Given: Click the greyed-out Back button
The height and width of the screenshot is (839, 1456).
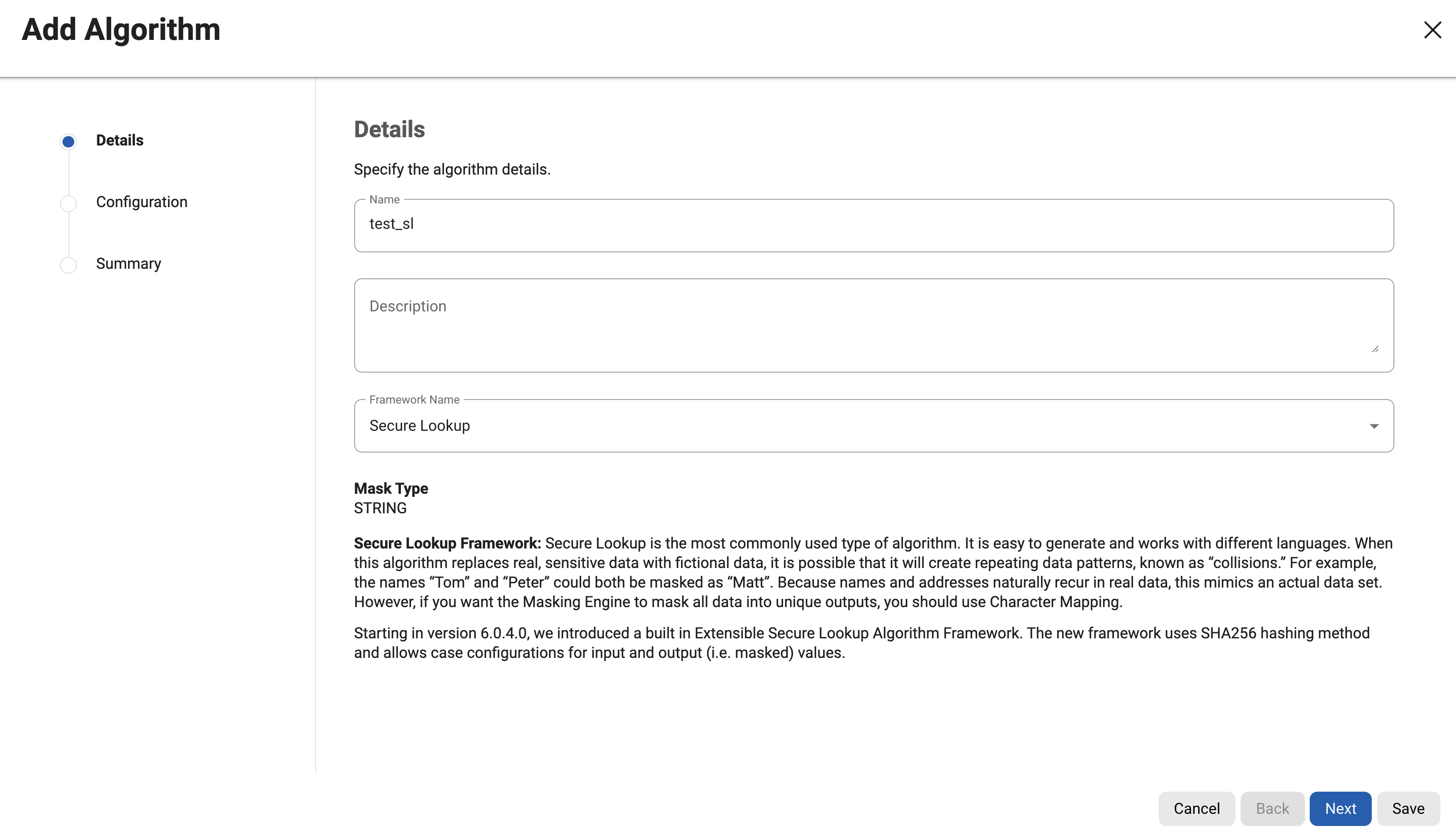Looking at the screenshot, I should [x=1272, y=809].
